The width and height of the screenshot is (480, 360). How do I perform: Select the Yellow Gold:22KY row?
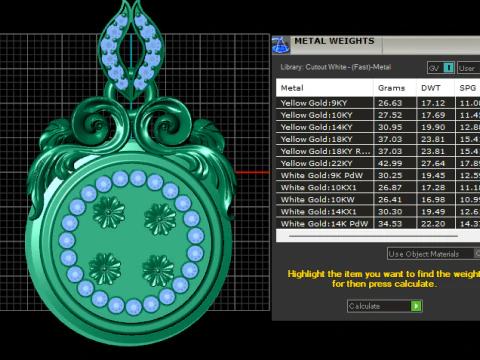point(378,163)
